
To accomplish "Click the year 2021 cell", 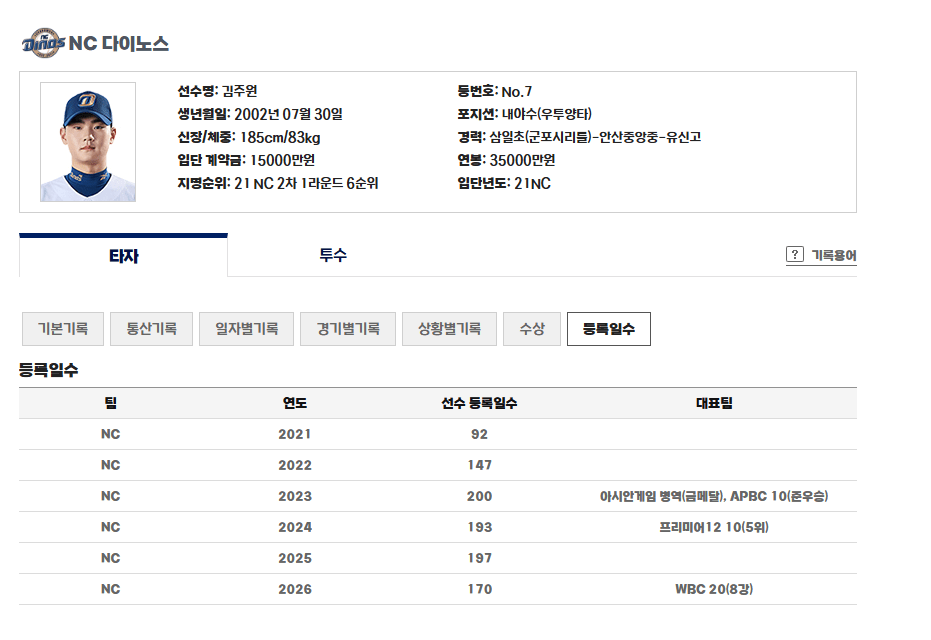I will pyautogui.click(x=295, y=434).
